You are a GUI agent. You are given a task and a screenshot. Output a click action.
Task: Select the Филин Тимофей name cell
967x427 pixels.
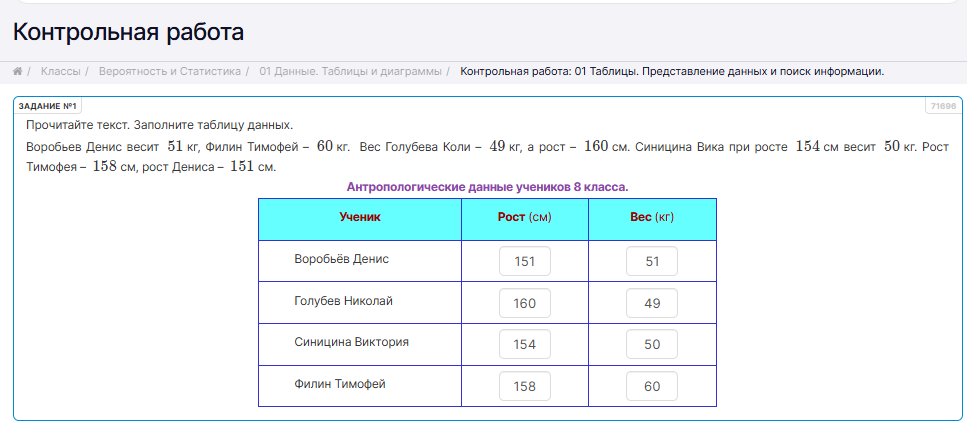pos(360,386)
